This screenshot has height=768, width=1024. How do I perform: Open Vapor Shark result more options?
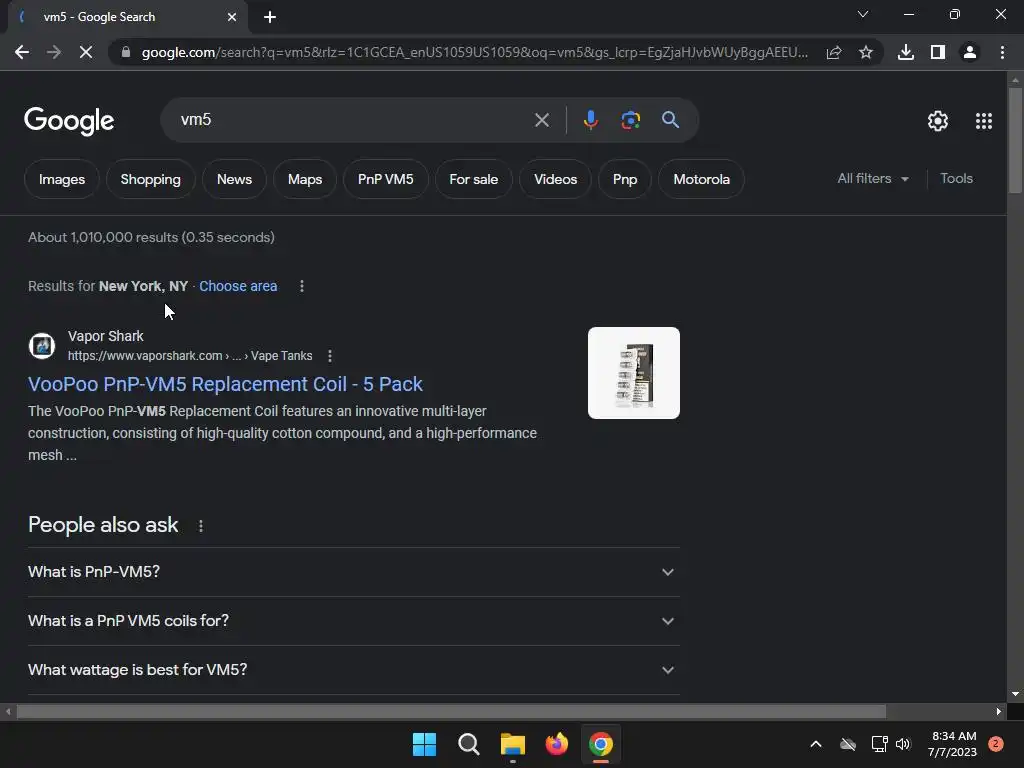[330, 356]
